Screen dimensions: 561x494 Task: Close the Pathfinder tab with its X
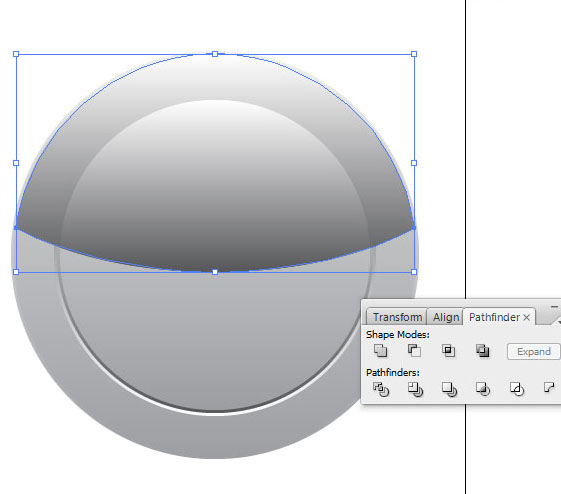(526, 317)
